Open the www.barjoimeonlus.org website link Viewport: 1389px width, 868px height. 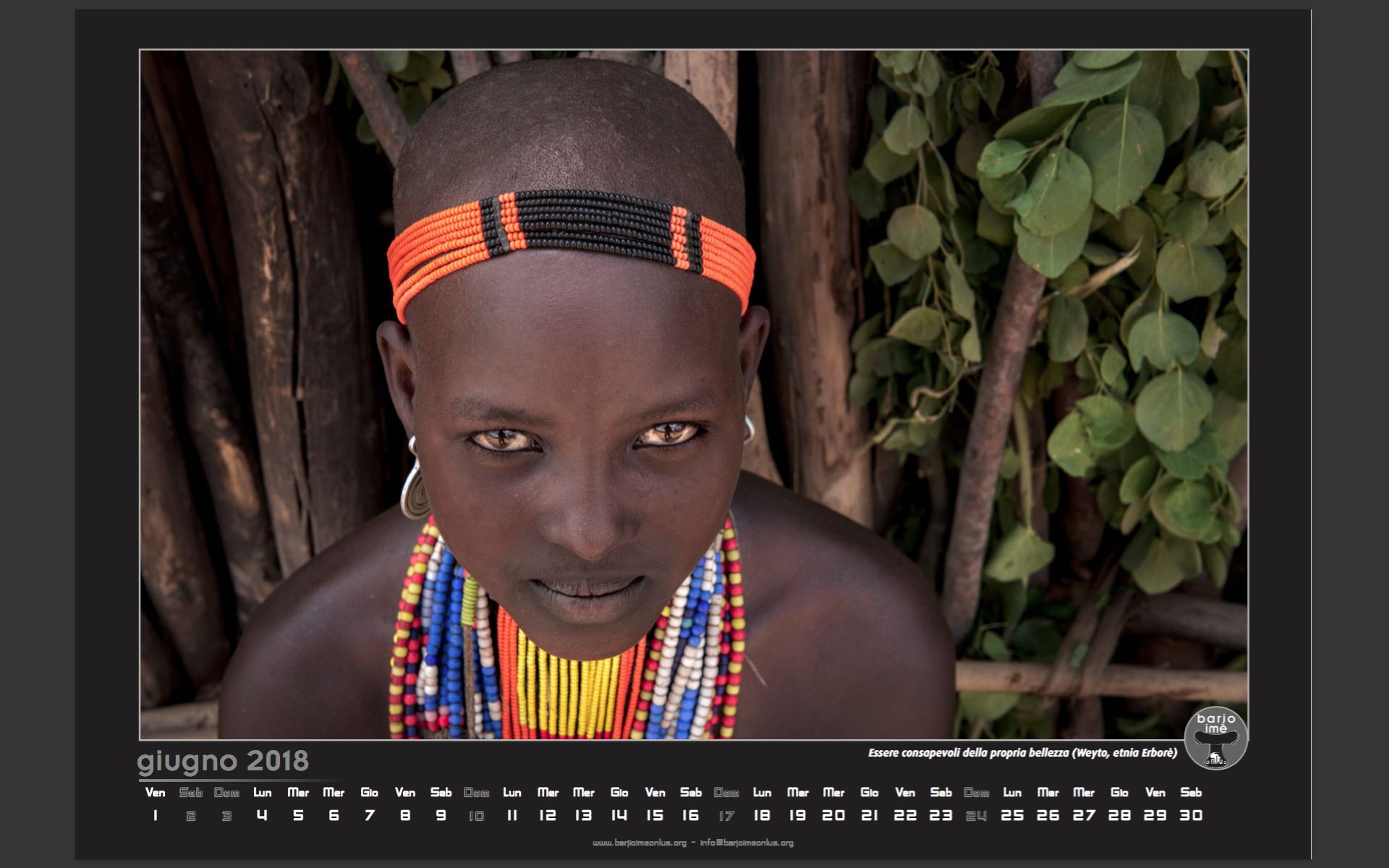pyautogui.click(x=639, y=843)
